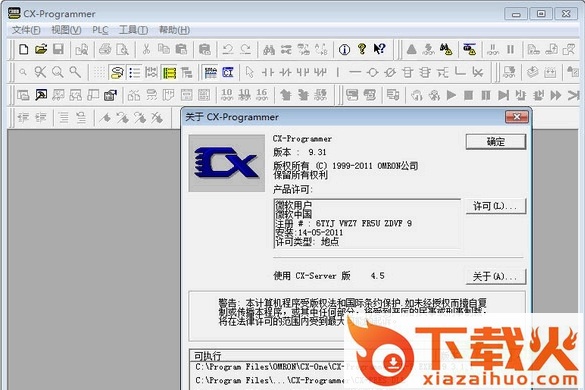Click the pause simulation icon
Image resolution: width=585 pixels, height=390 pixels.
pyautogui.click(x=485, y=95)
